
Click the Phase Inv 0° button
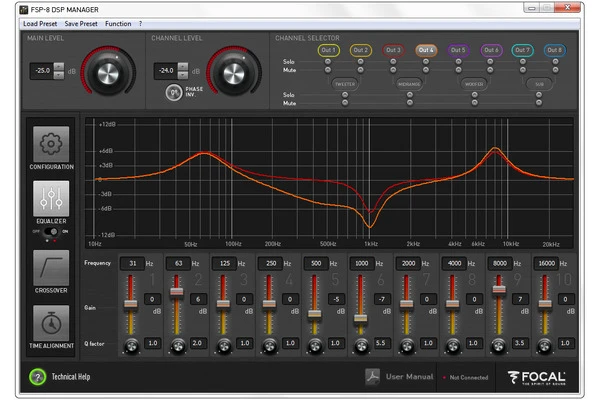pyautogui.click(x=174, y=92)
